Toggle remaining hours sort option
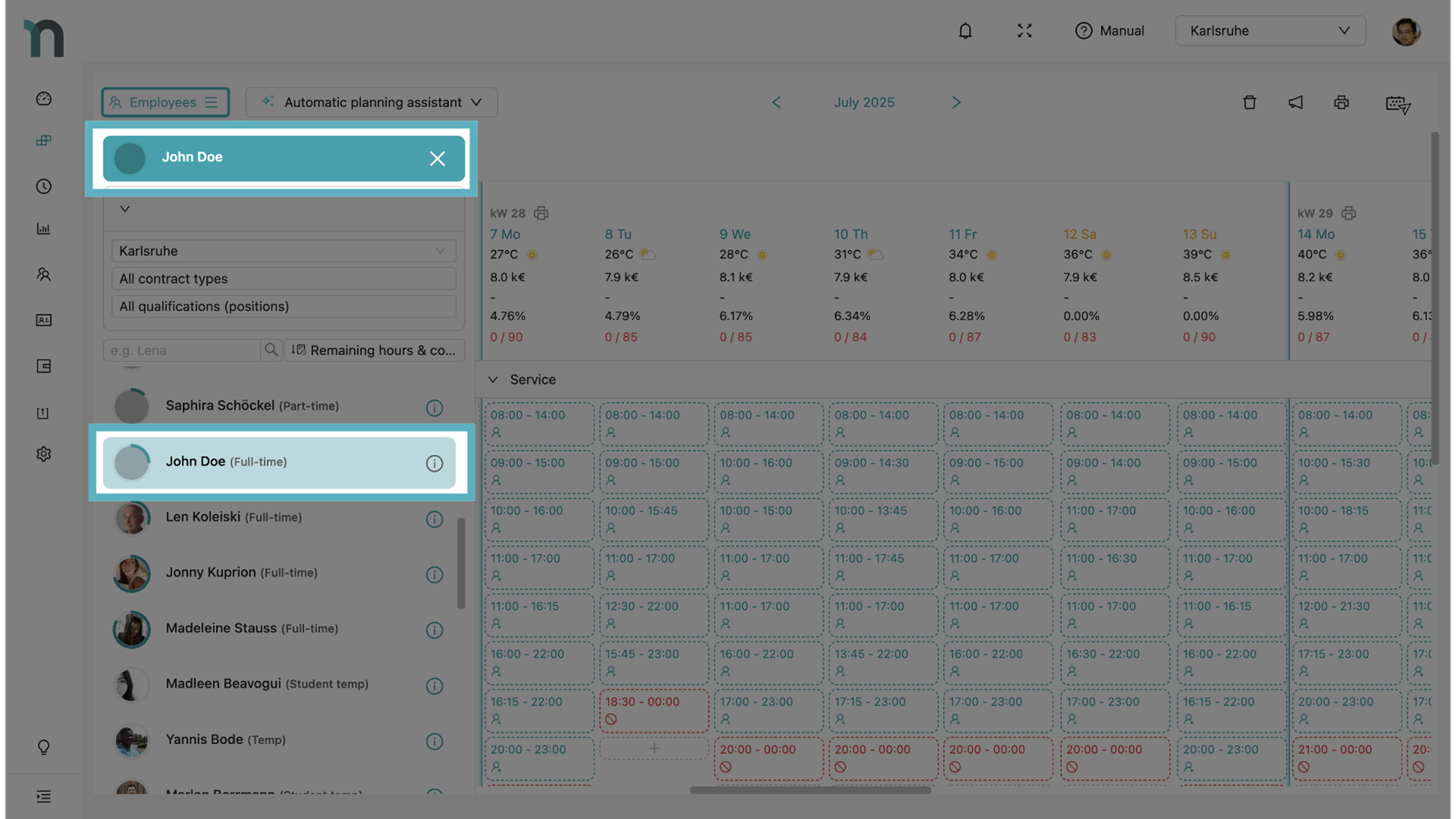This screenshot has height=819, width=1456. tap(374, 350)
